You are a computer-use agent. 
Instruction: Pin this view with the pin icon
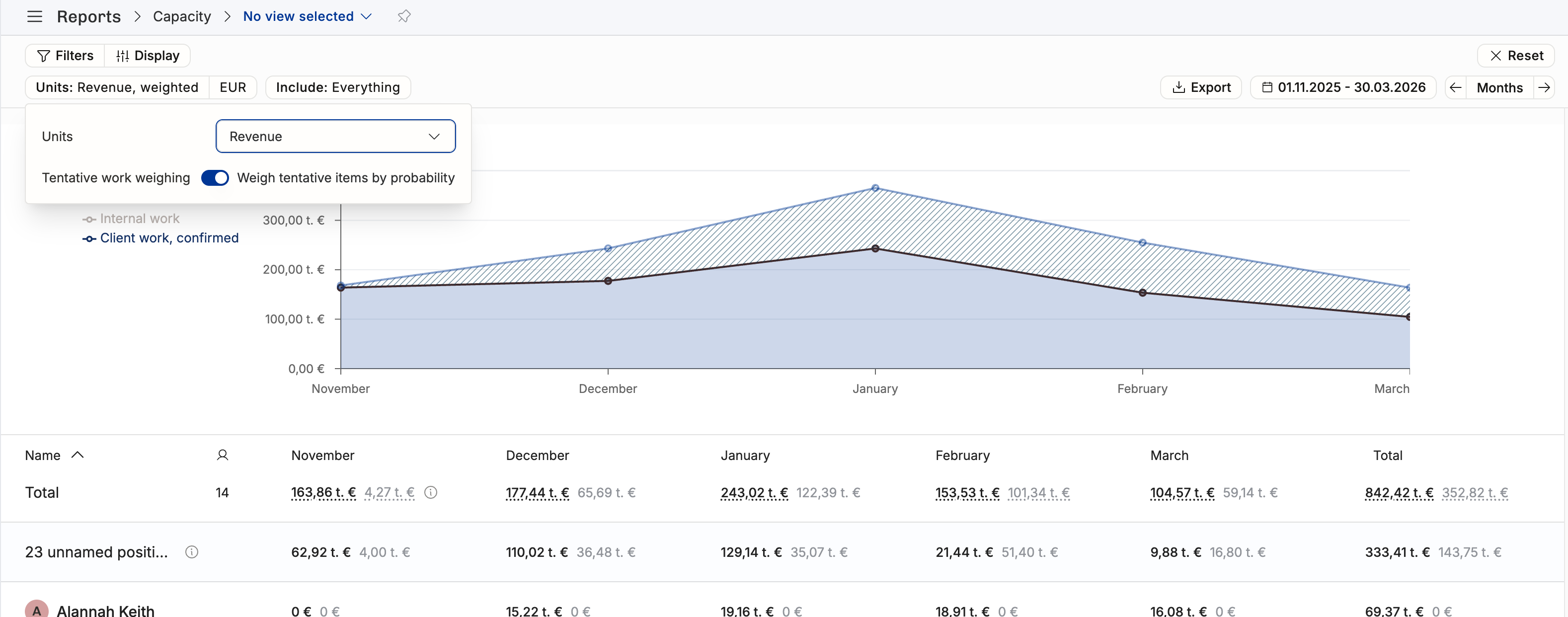click(404, 16)
